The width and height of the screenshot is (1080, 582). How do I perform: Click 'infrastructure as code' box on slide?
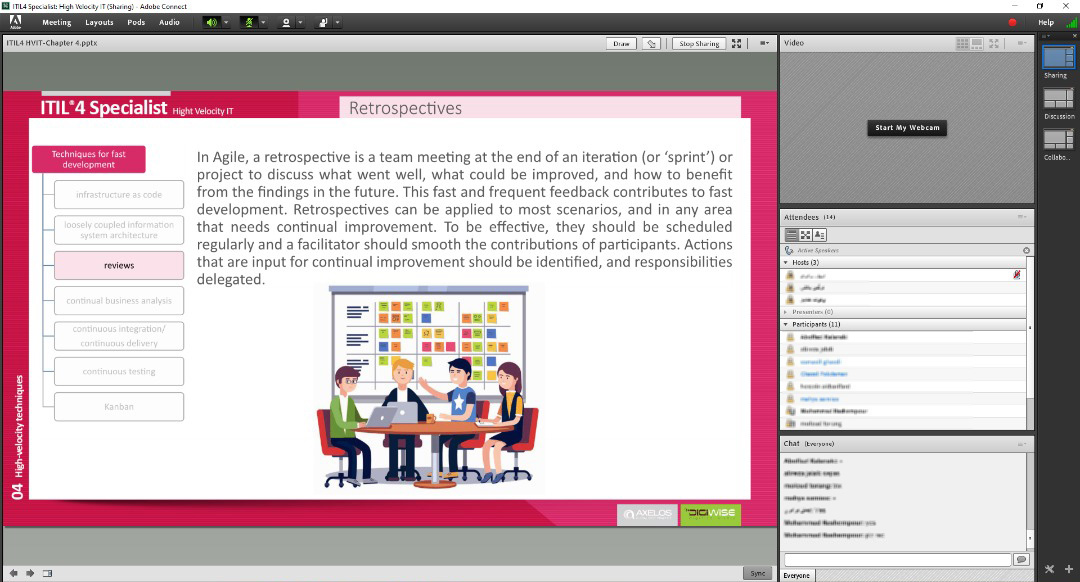pos(119,195)
